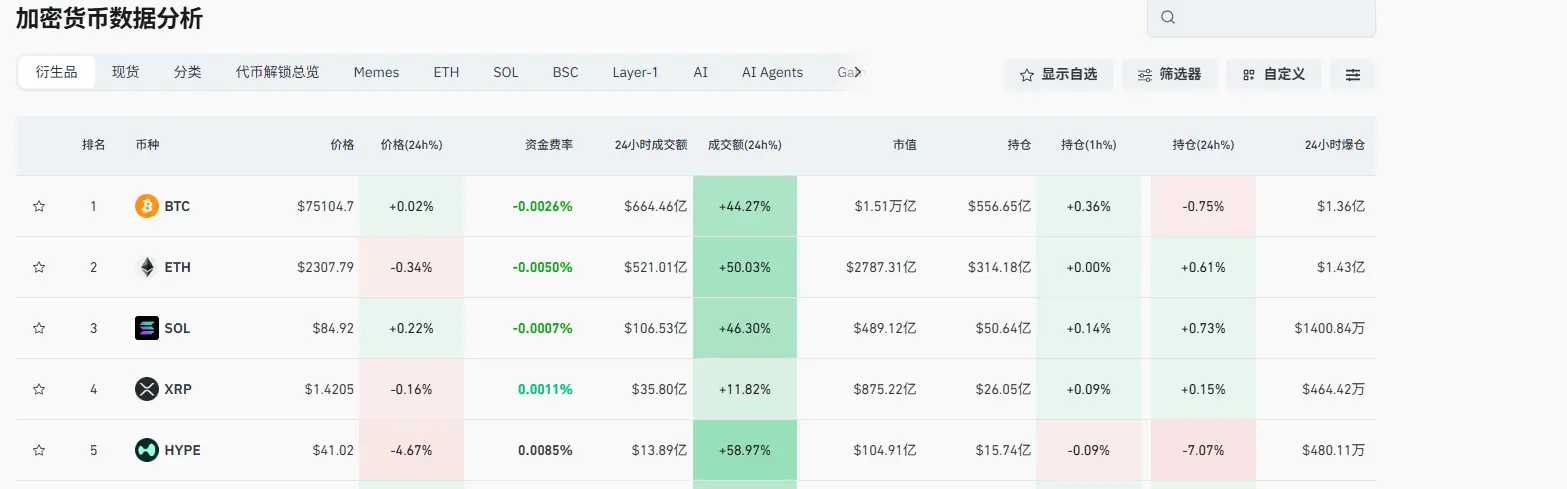Sort by 价格(24h%) column header
Image resolution: width=1567 pixels, height=489 pixels.
pyautogui.click(x=411, y=145)
